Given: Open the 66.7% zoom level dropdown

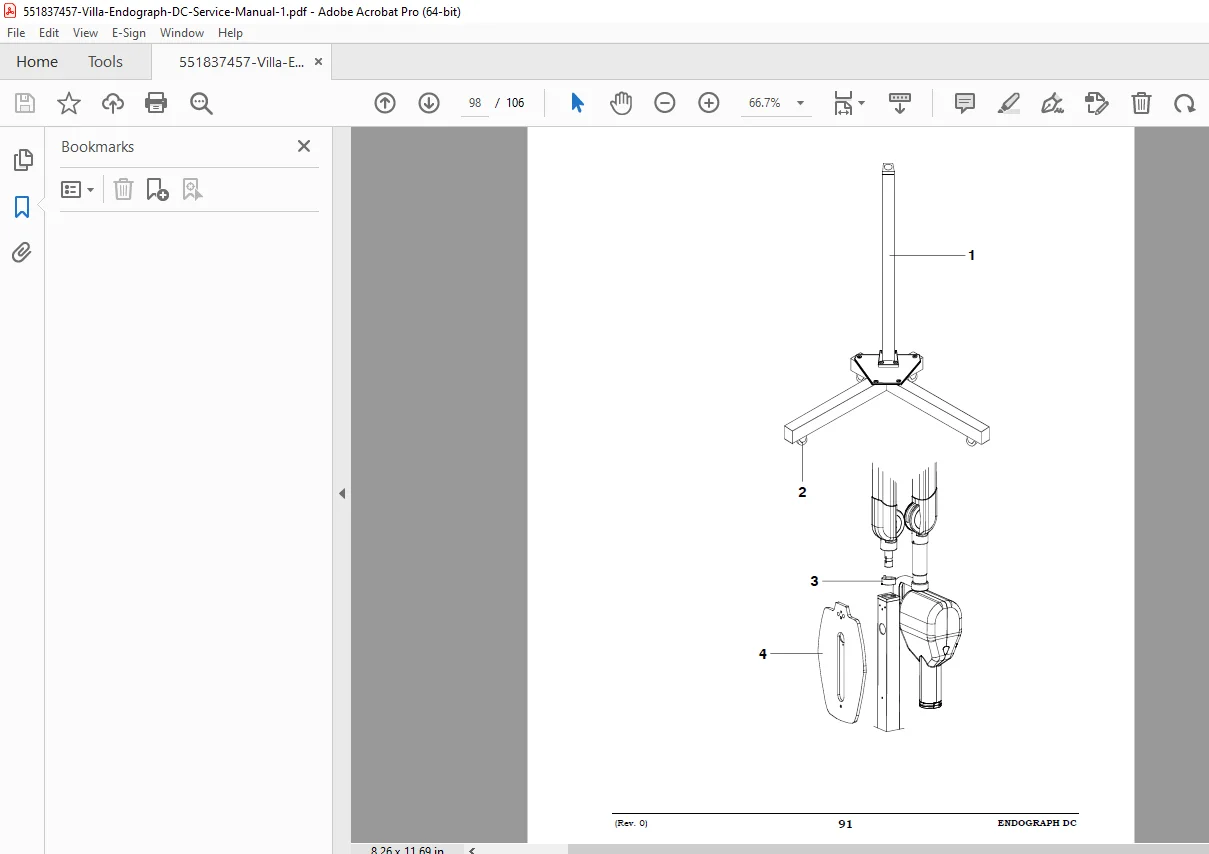Looking at the screenshot, I should pyautogui.click(x=776, y=103).
